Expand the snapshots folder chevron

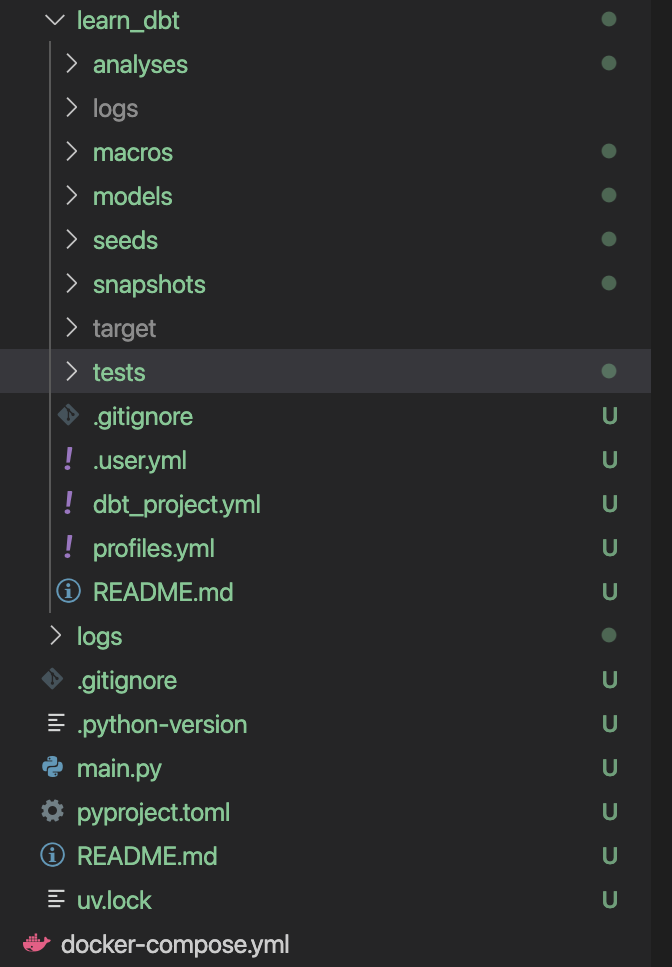click(72, 284)
